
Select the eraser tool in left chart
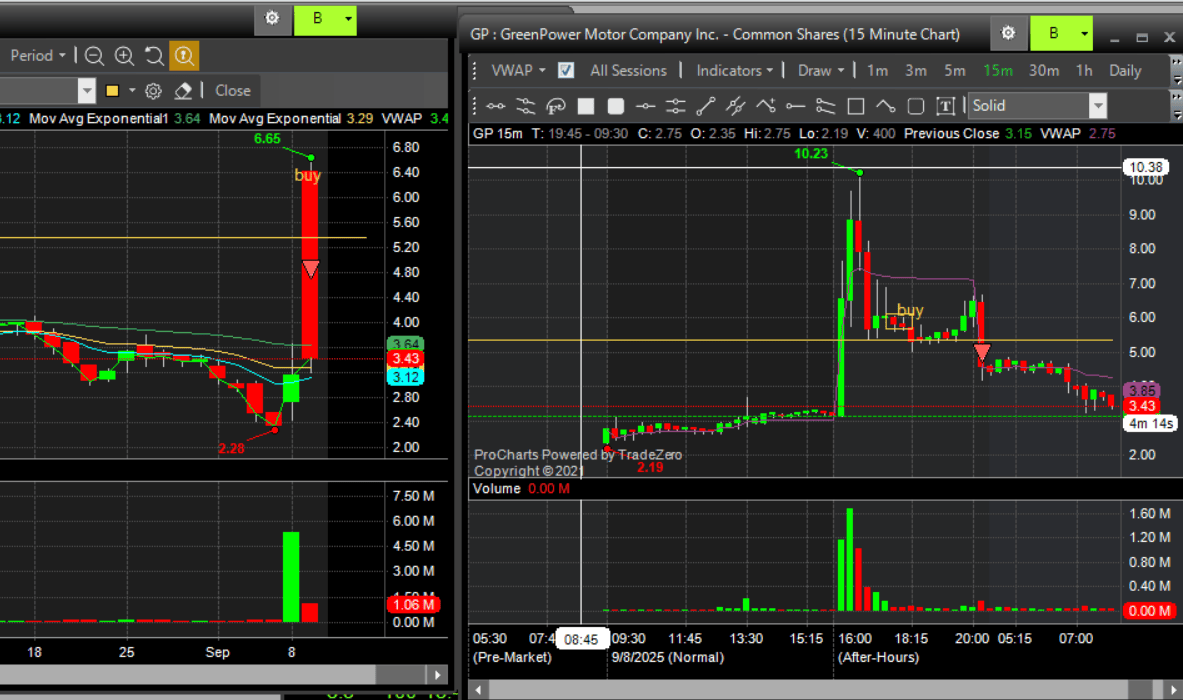[x=183, y=91]
